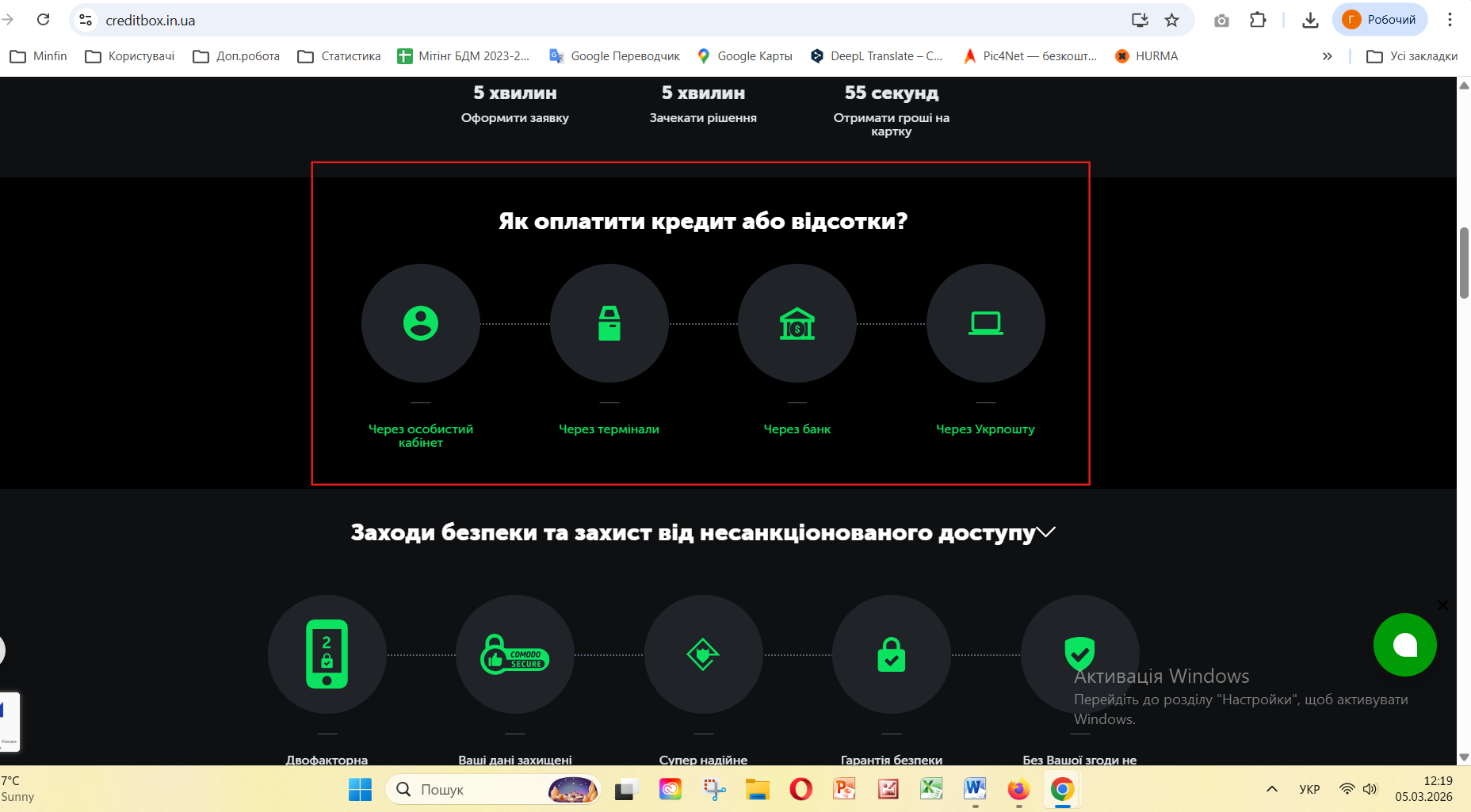Image resolution: width=1471 pixels, height=812 pixels.
Task: View site information icon in address bar
Action: coord(86,20)
